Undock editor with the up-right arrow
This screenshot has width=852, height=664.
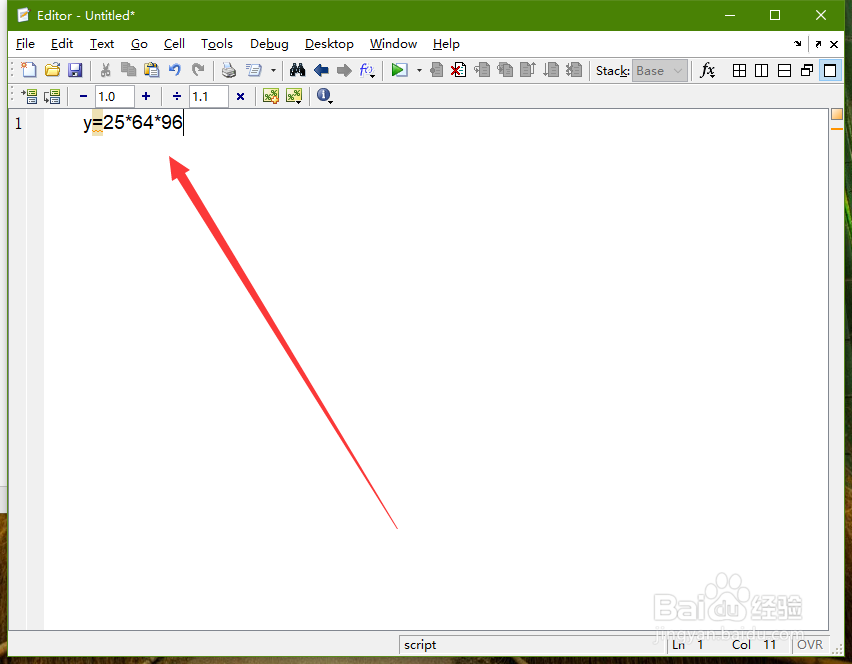pos(818,45)
